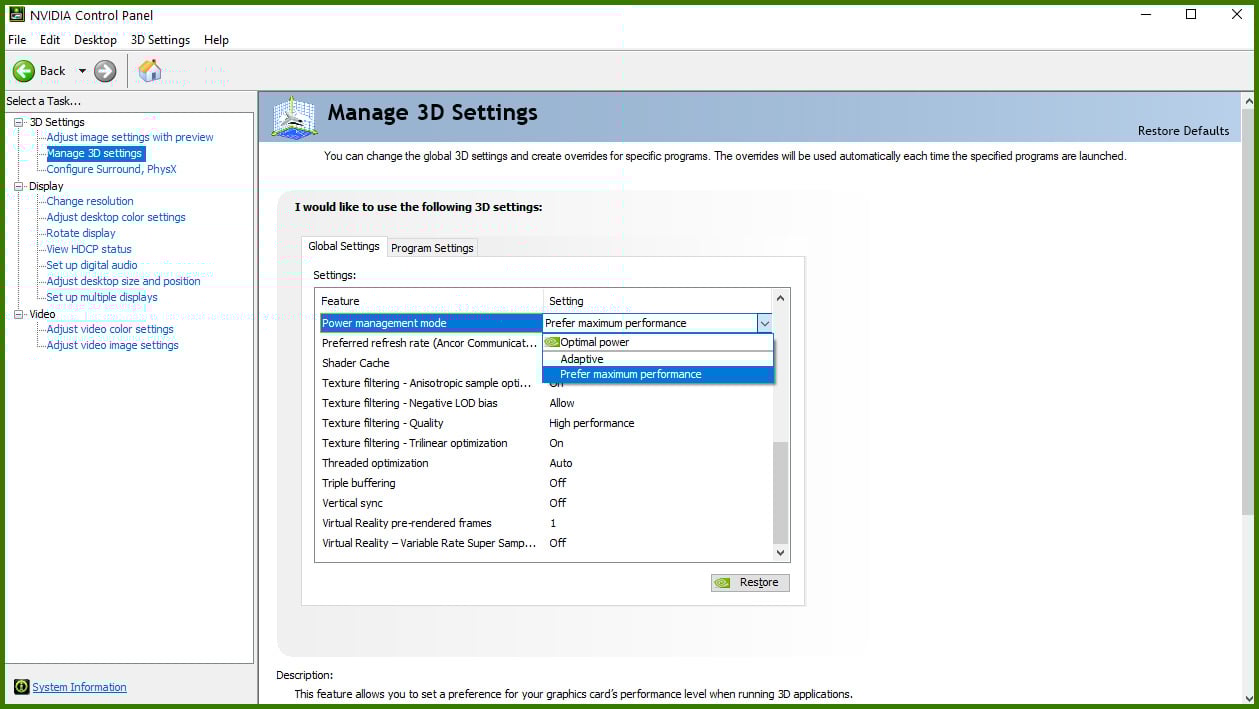
Task: Choose Optimal power from the dropdown list
Action: click(x=658, y=342)
